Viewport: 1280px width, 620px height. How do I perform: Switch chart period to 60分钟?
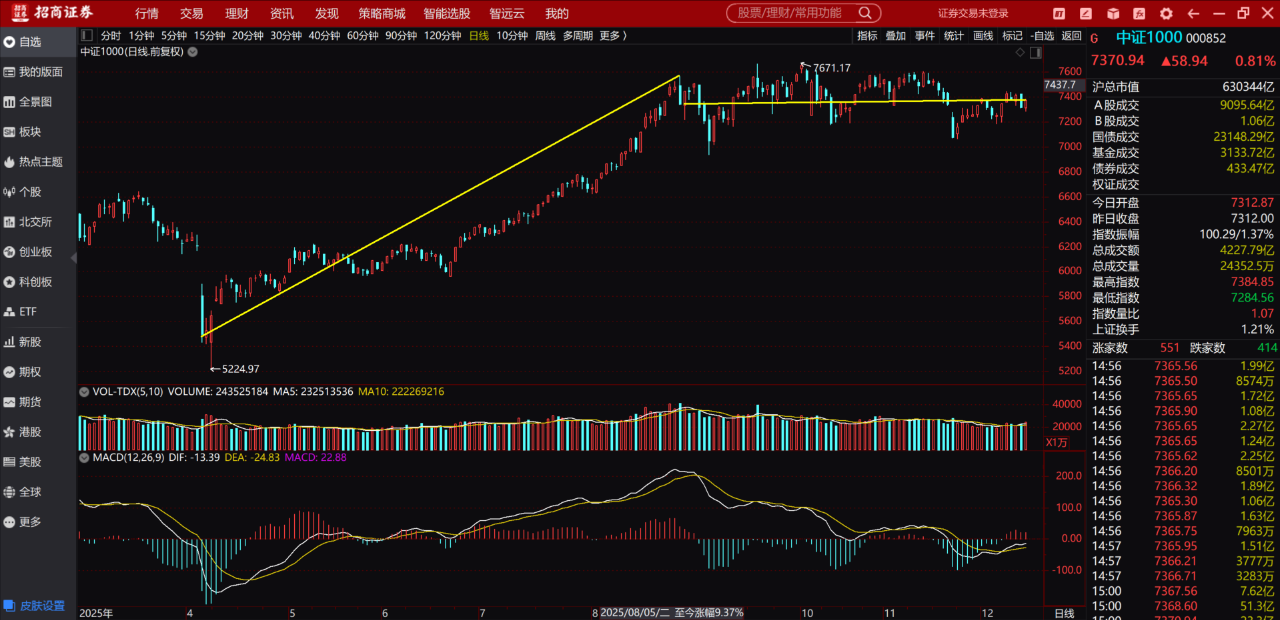(x=362, y=36)
